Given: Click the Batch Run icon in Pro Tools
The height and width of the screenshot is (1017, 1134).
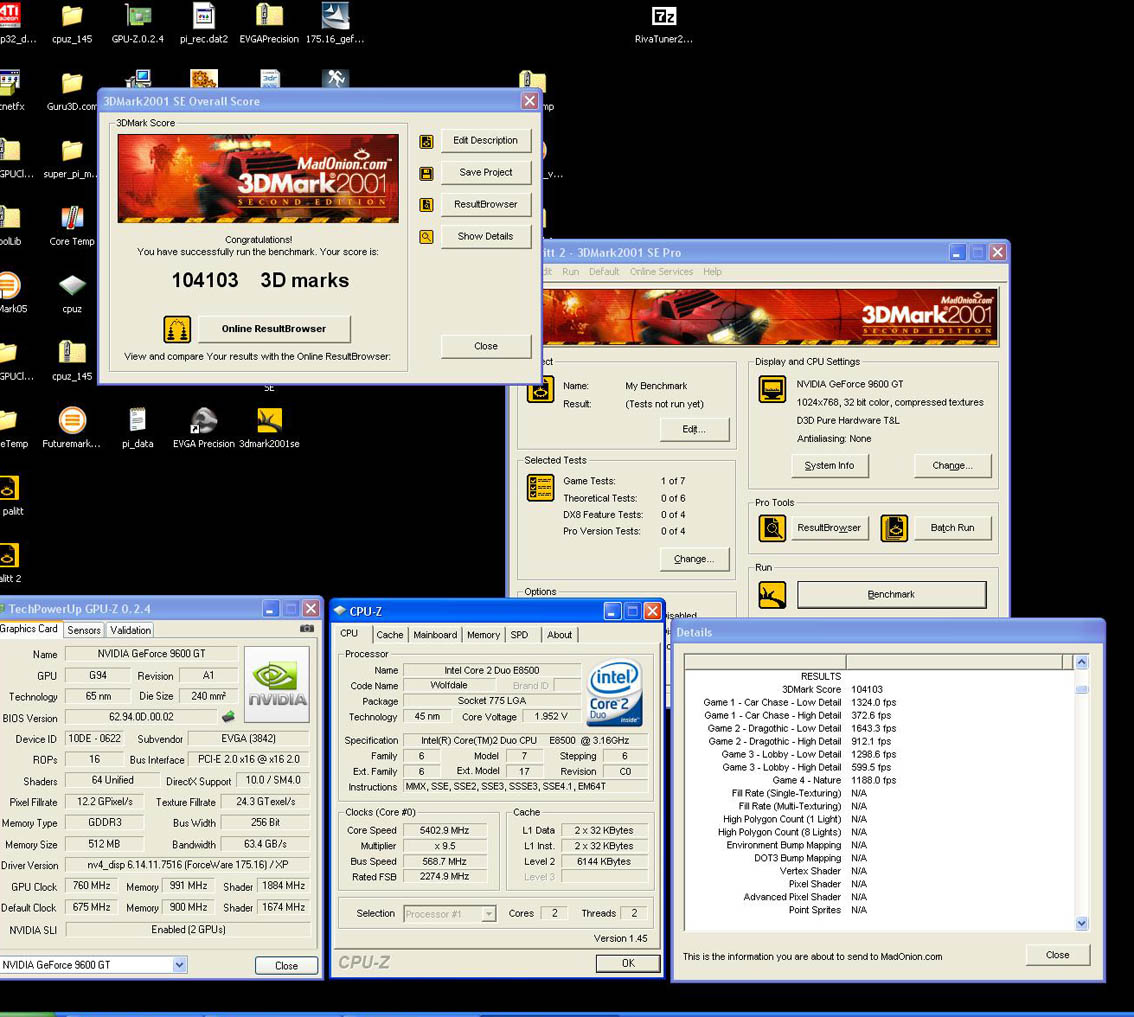Looking at the screenshot, I should (x=894, y=528).
